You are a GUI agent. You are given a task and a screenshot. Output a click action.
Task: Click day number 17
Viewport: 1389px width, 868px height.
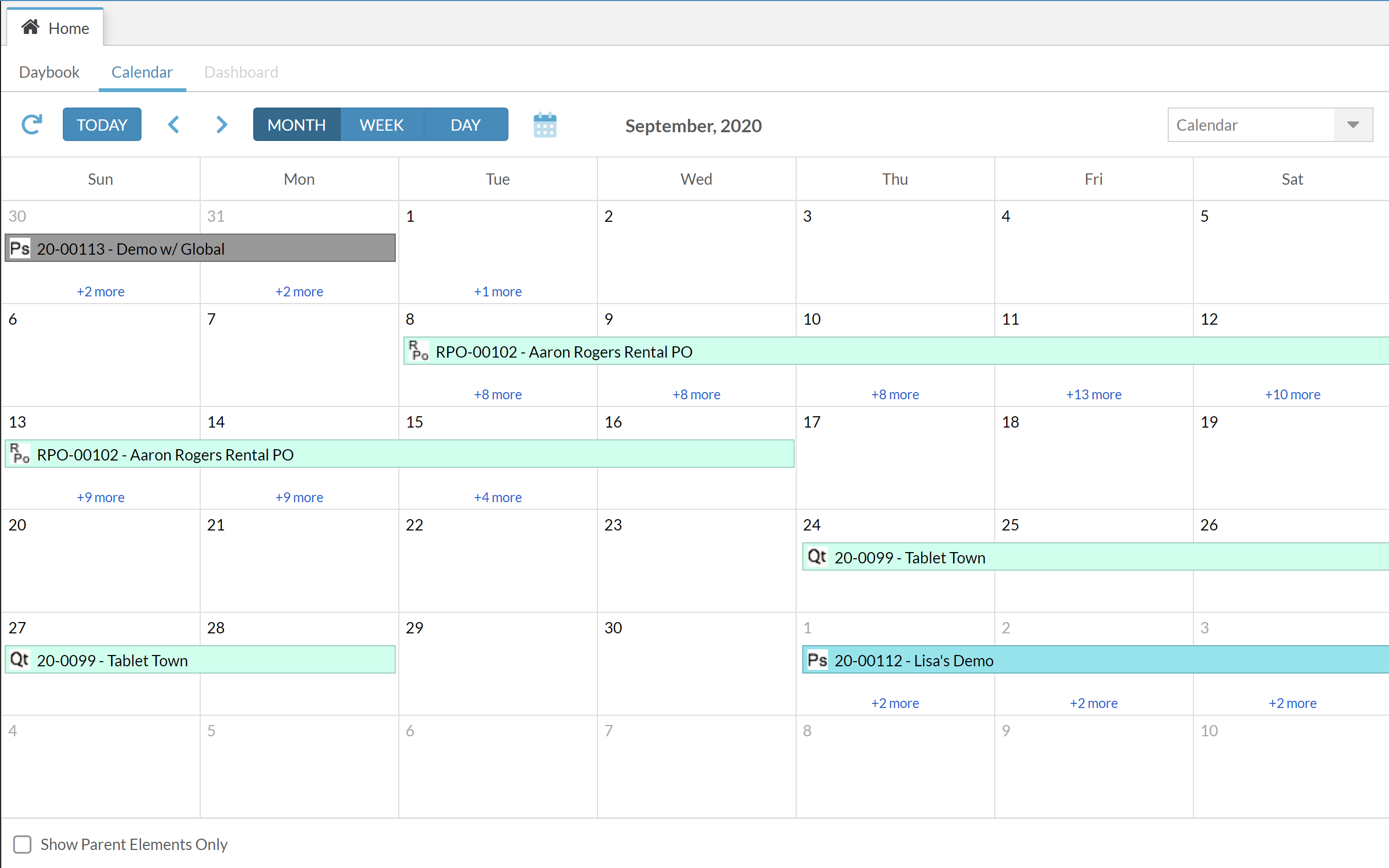(x=812, y=422)
